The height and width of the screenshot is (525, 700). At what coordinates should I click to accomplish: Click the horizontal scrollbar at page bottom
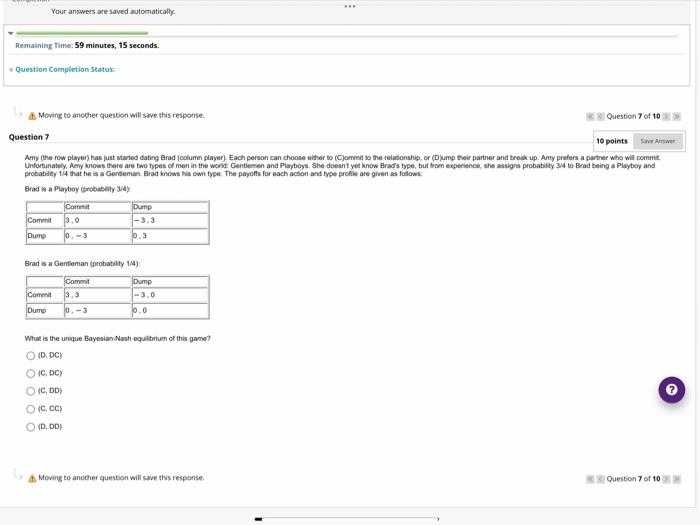tap(346, 519)
